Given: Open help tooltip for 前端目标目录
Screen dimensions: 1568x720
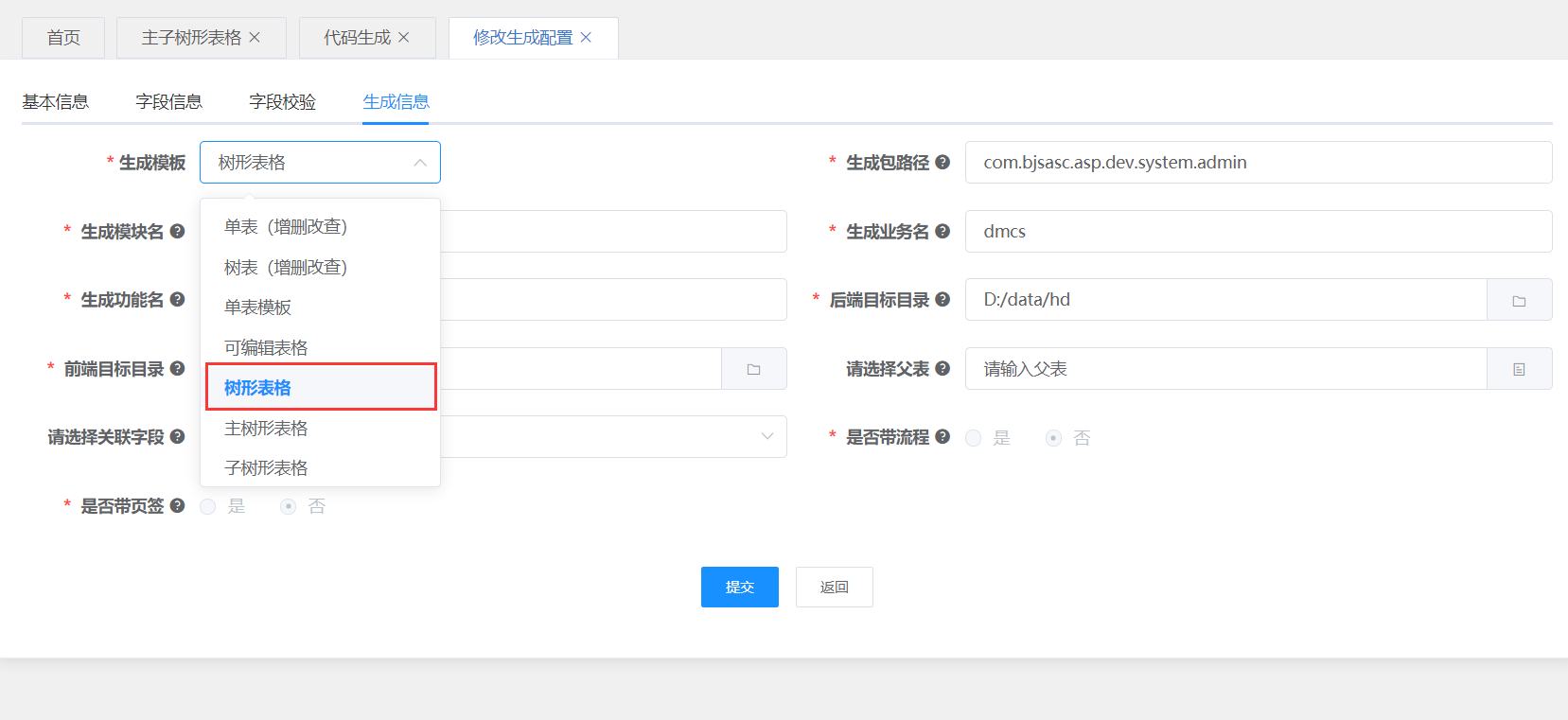Looking at the screenshot, I should pyautogui.click(x=177, y=368).
